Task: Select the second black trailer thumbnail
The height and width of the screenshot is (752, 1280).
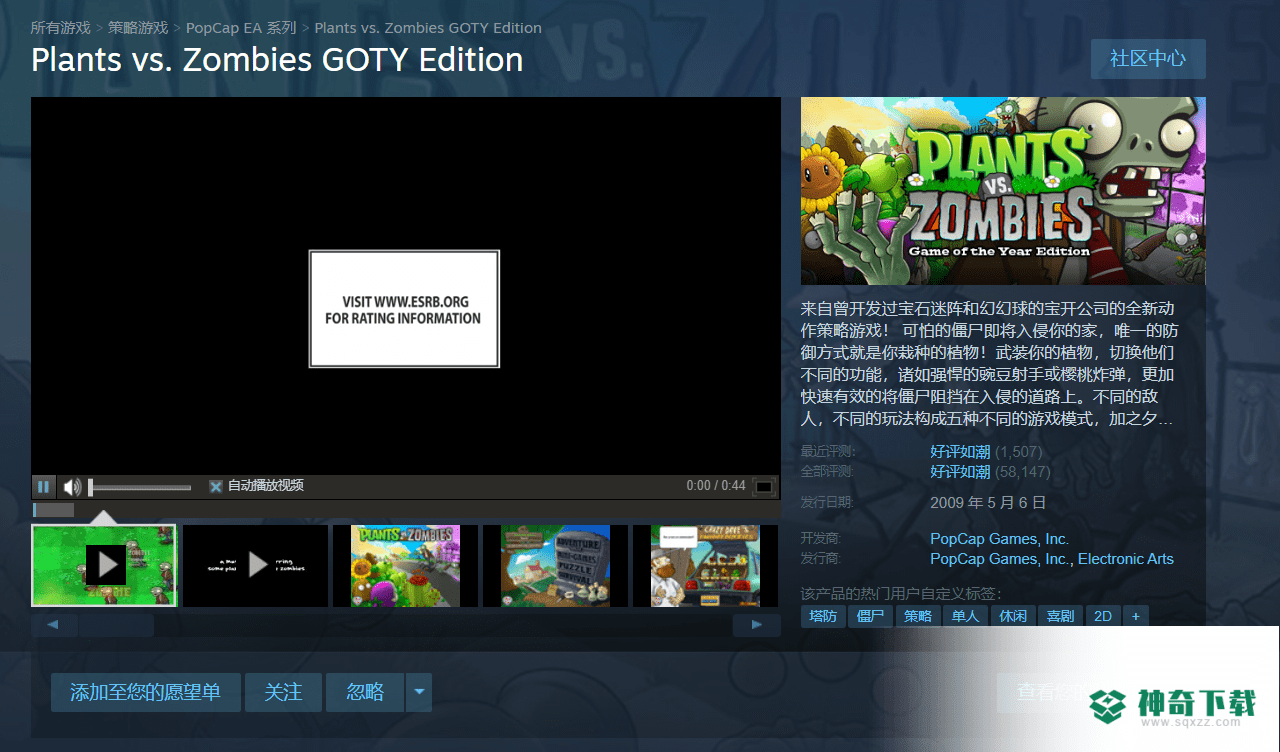Action: tap(255, 566)
